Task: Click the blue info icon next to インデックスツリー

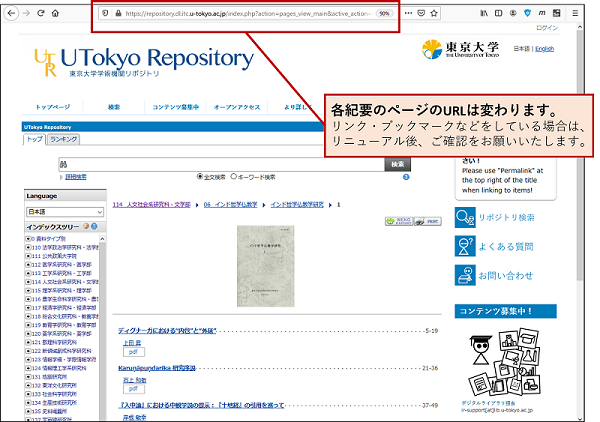Action: pyautogui.click(x=94, y=226)
